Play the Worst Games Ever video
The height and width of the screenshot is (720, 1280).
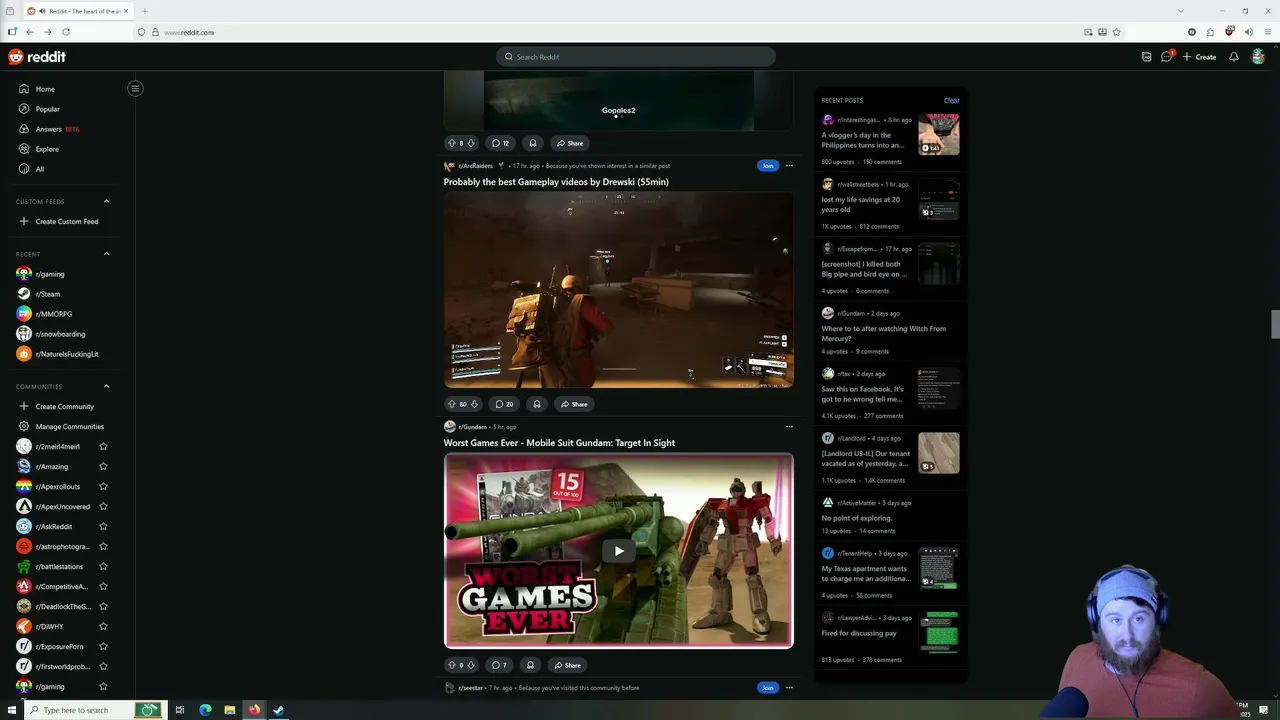coord(619,551)
